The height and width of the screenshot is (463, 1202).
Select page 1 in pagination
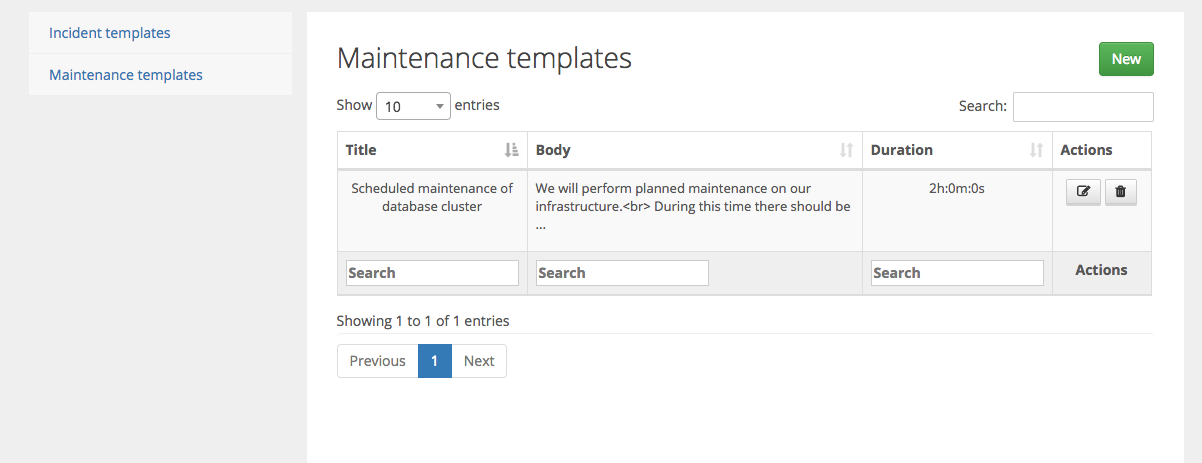click(x=434, y=361)
